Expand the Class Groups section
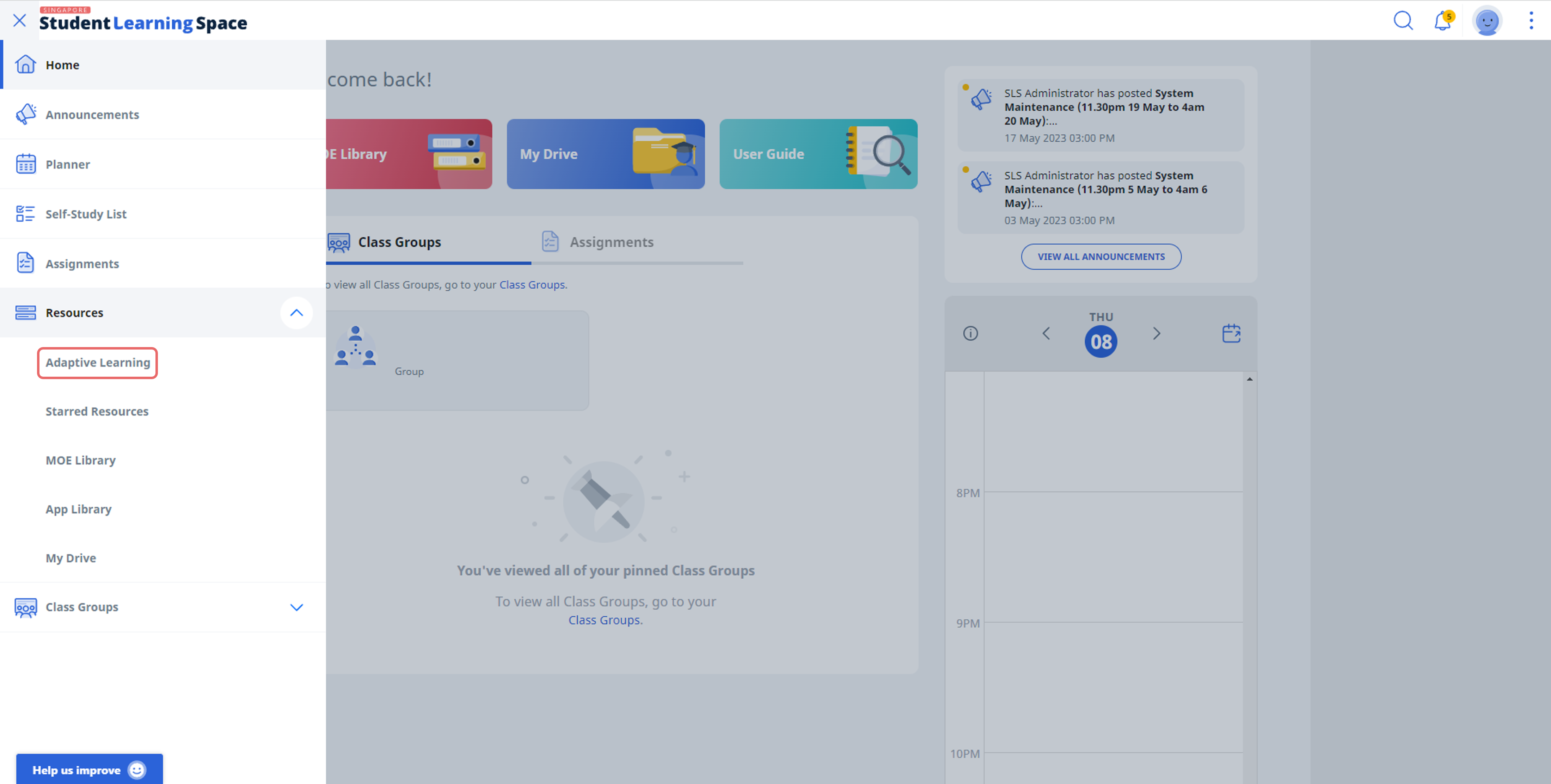 click(x=297, y=607)
